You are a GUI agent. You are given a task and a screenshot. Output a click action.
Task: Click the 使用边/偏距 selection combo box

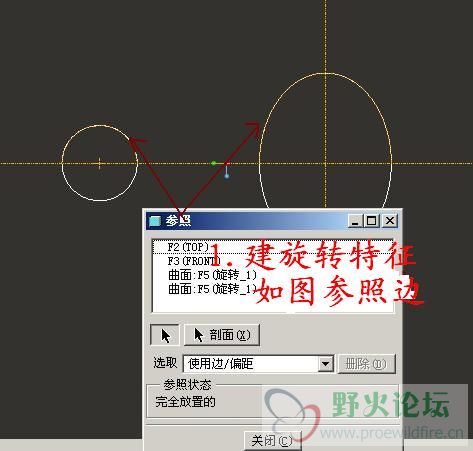click(258, 363)
